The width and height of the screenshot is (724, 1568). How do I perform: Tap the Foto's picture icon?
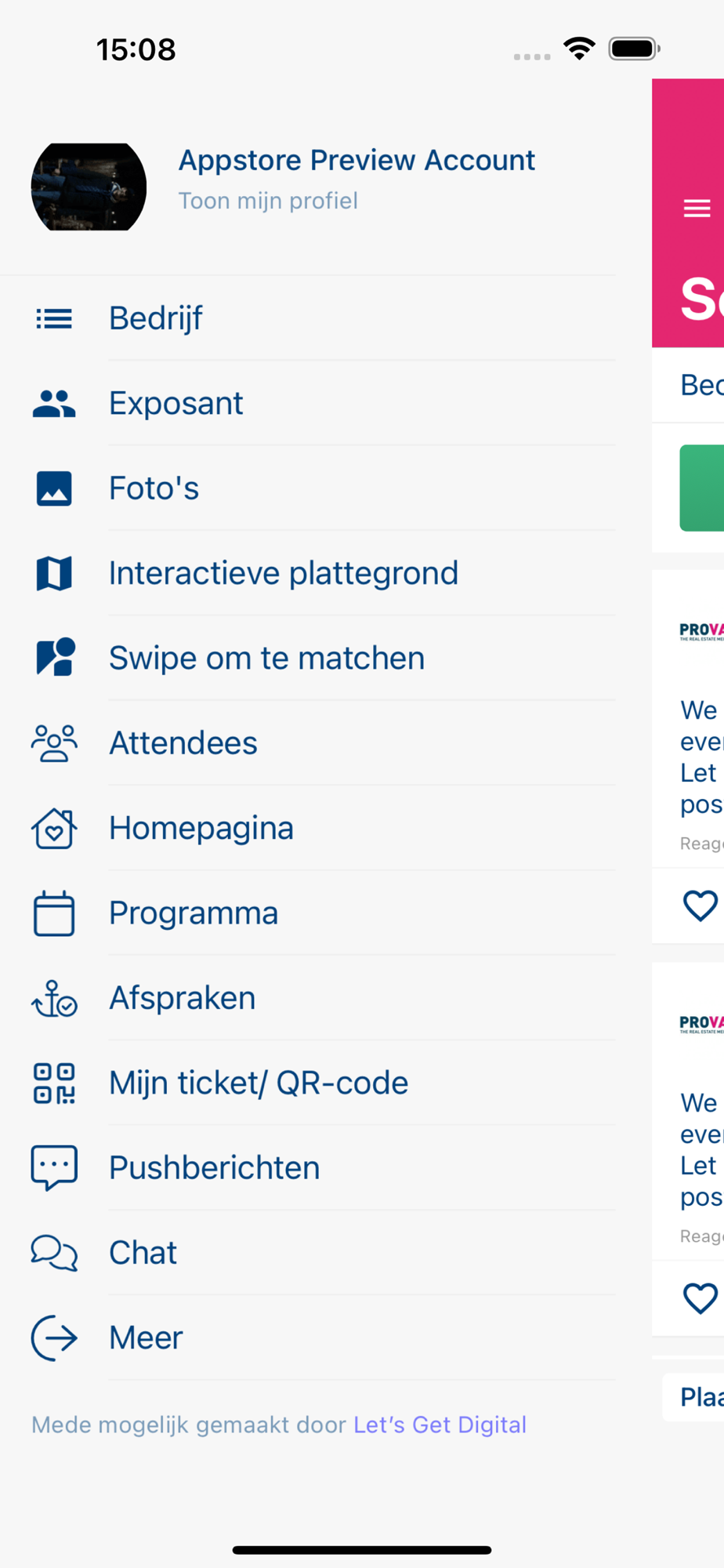[x=54, y=488]
